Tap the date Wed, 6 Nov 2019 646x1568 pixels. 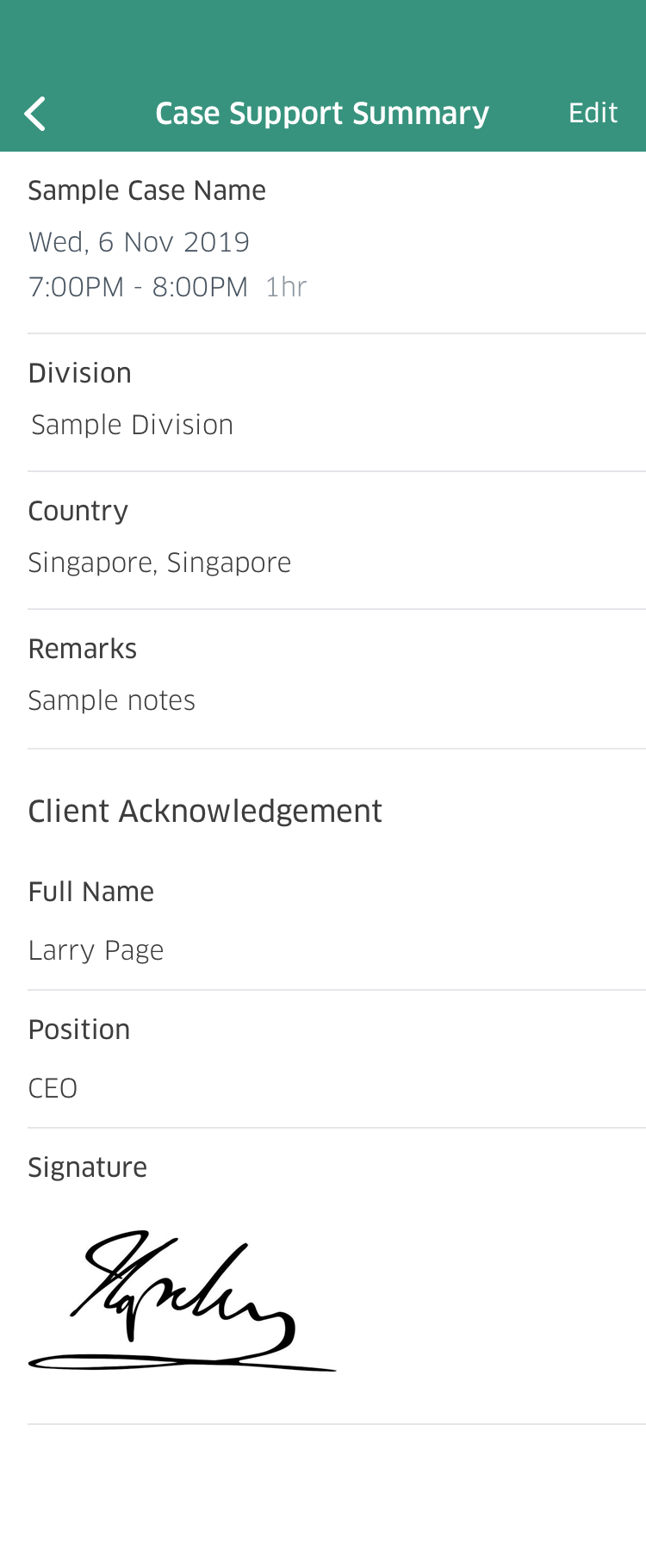139,242
